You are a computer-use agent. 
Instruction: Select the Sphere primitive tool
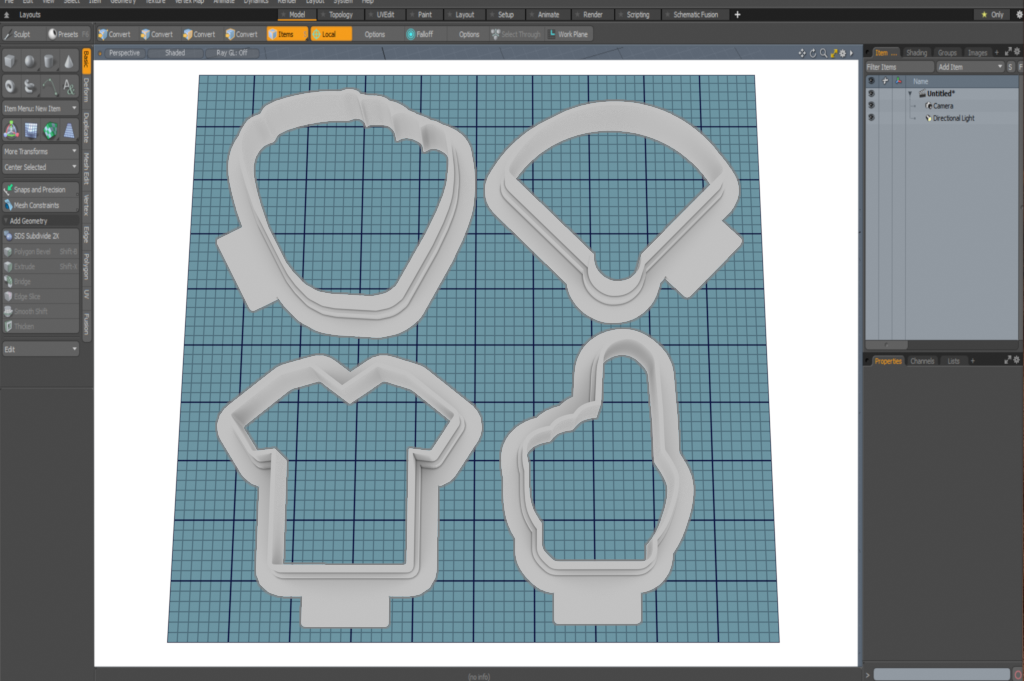pyautogui.click(x=29, y=62)
